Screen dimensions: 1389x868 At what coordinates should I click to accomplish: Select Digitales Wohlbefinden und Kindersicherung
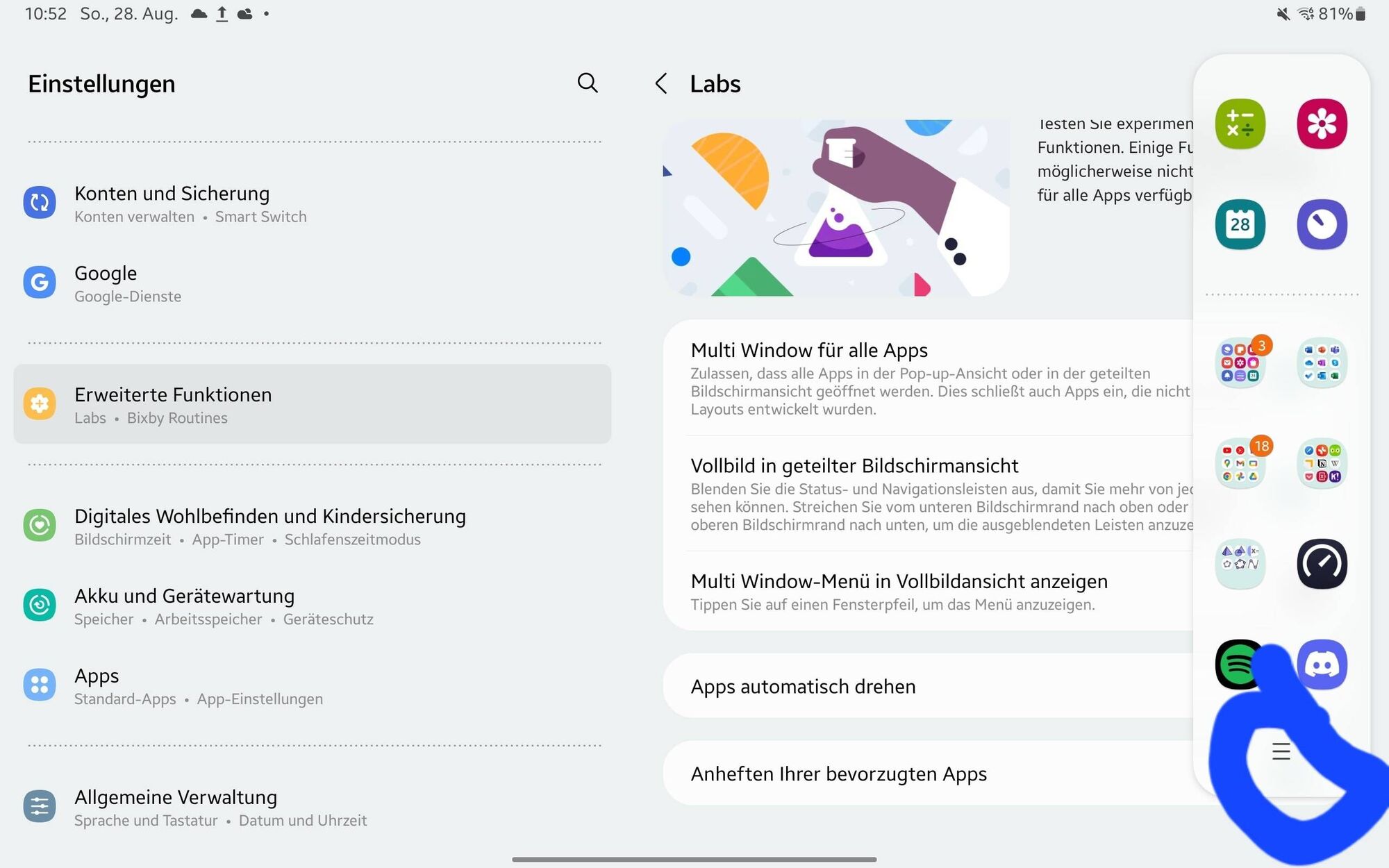tap(313, 526)
